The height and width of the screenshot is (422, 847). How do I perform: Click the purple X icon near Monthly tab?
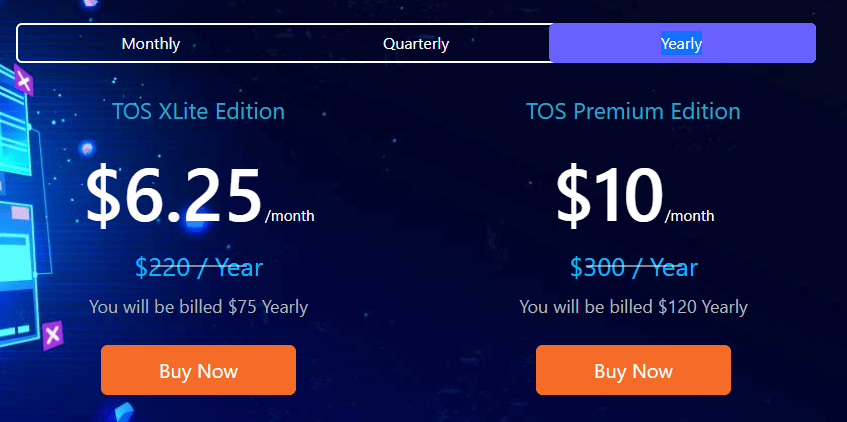click(x=23, y=82)
